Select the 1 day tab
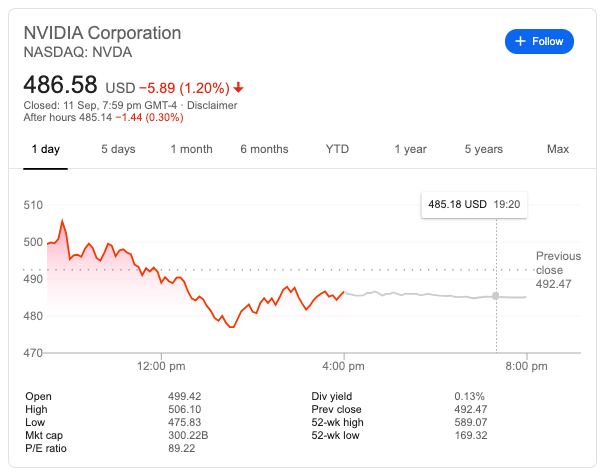Viewport: 604px width, 476px height. 45,149
